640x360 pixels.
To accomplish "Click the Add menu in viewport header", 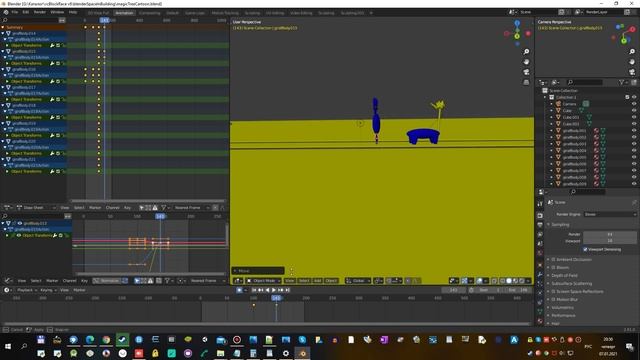I will 317,281.
